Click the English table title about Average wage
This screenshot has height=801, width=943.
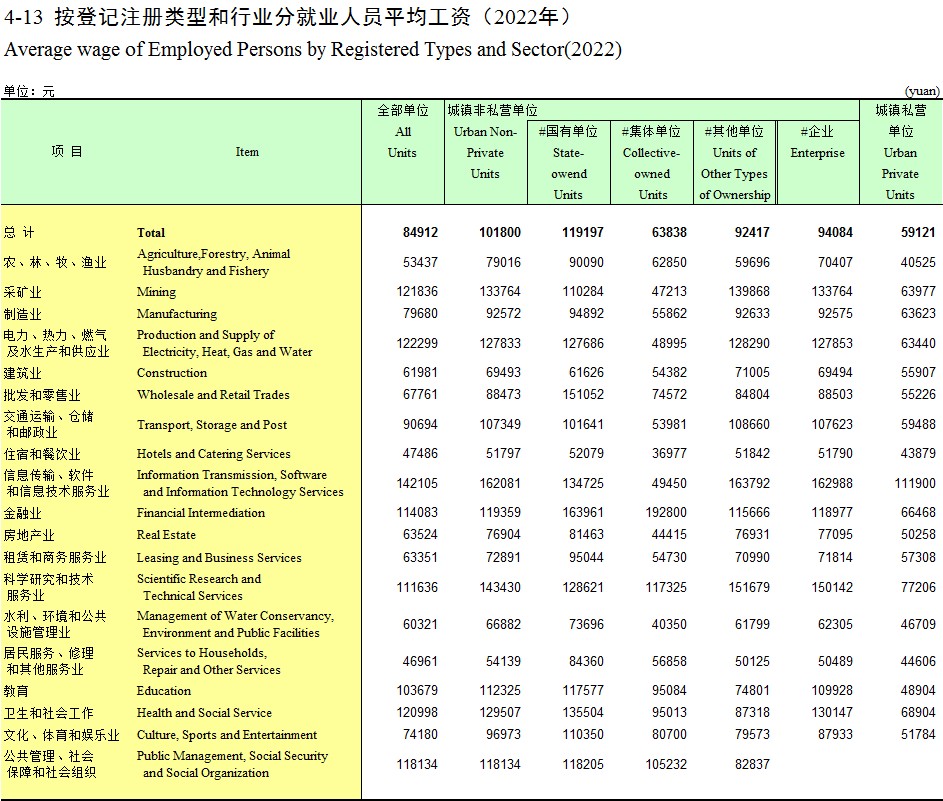coord(313,49)
